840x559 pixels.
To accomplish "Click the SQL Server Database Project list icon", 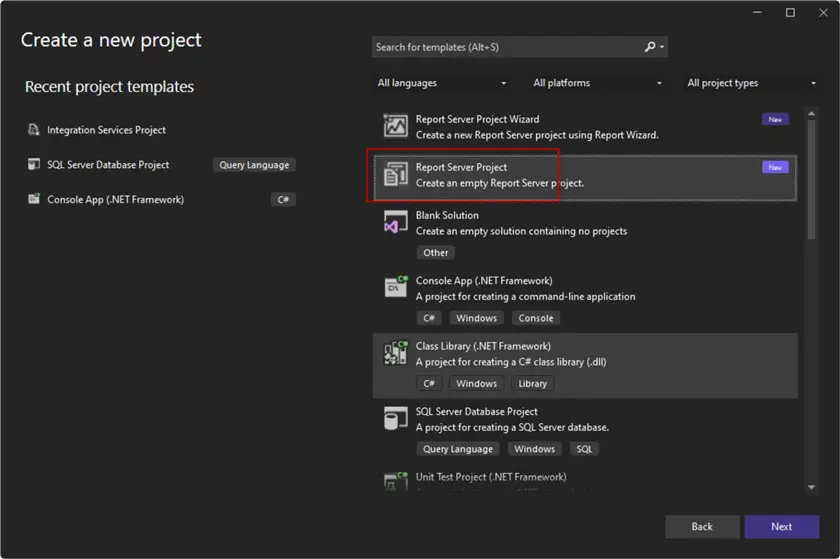I will 395,418.
